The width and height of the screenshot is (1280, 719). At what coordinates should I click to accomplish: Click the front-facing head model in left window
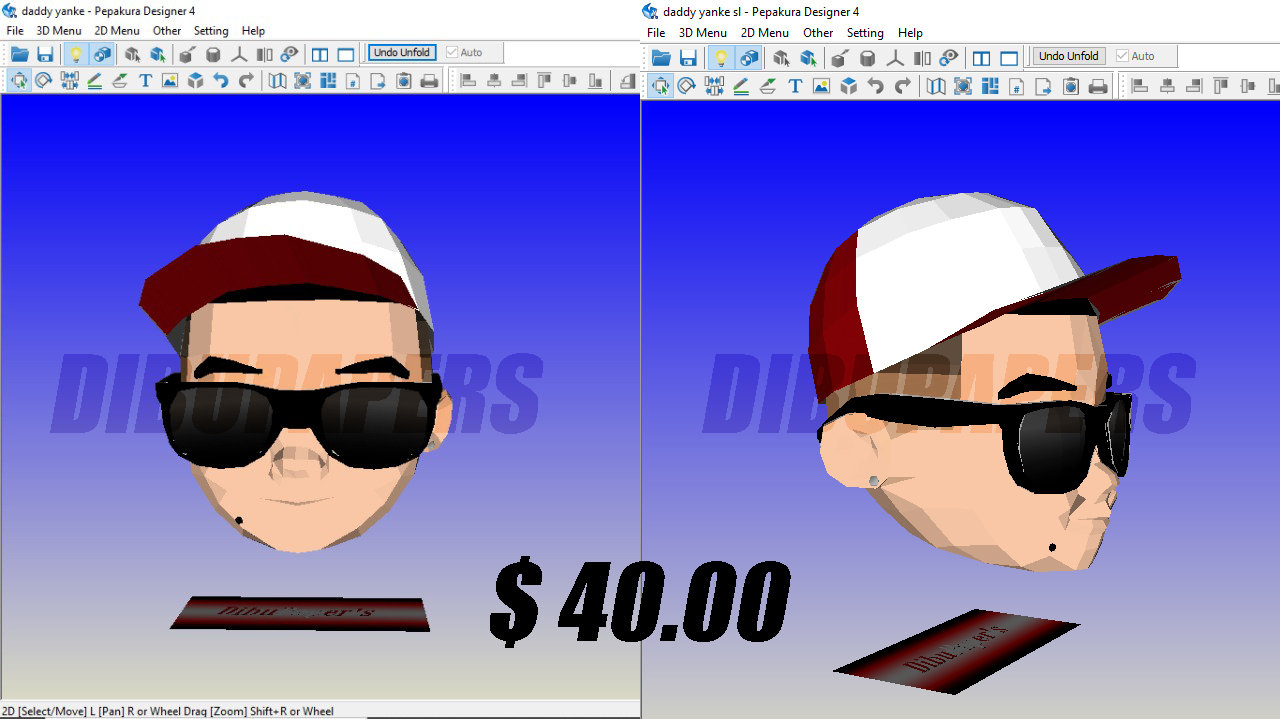295,370
